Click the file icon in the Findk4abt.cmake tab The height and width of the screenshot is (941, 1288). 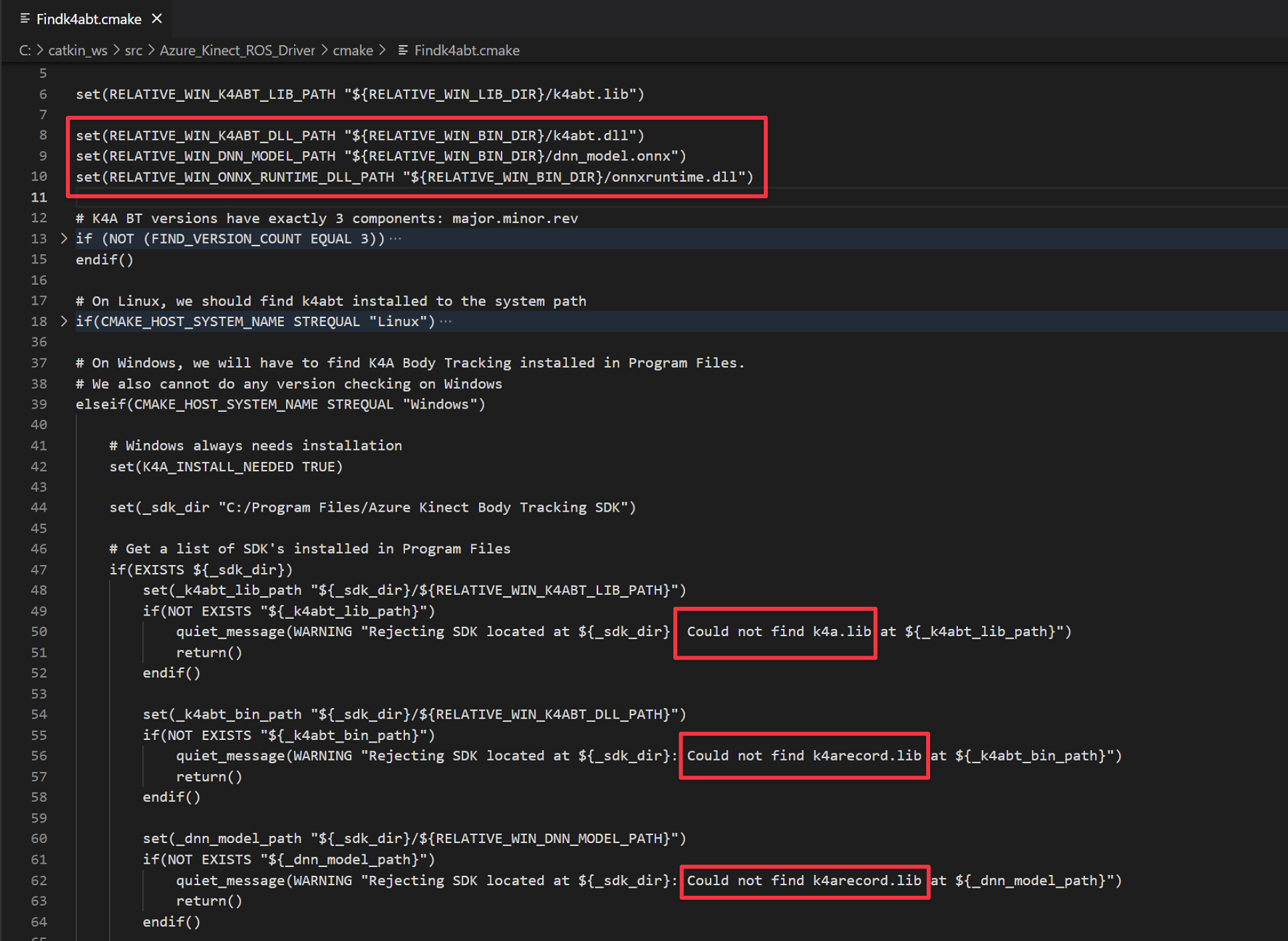coord(24,19)
